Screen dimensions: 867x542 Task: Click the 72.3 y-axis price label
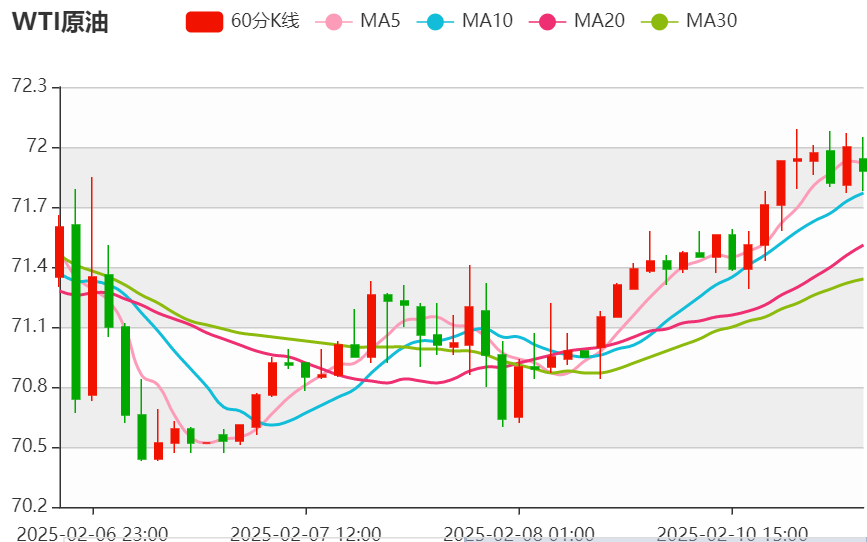29,88
